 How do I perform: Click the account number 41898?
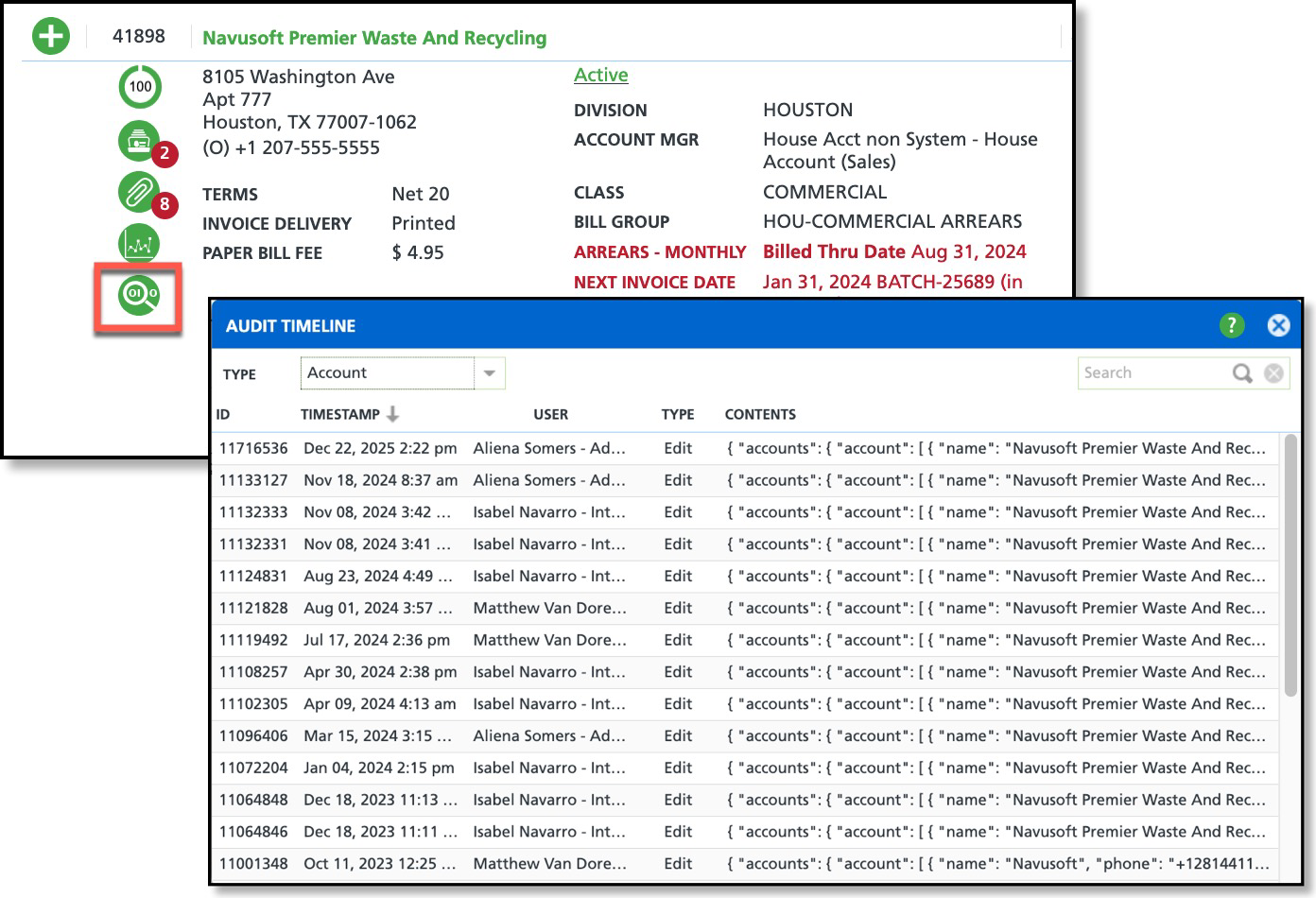(139, 36)
